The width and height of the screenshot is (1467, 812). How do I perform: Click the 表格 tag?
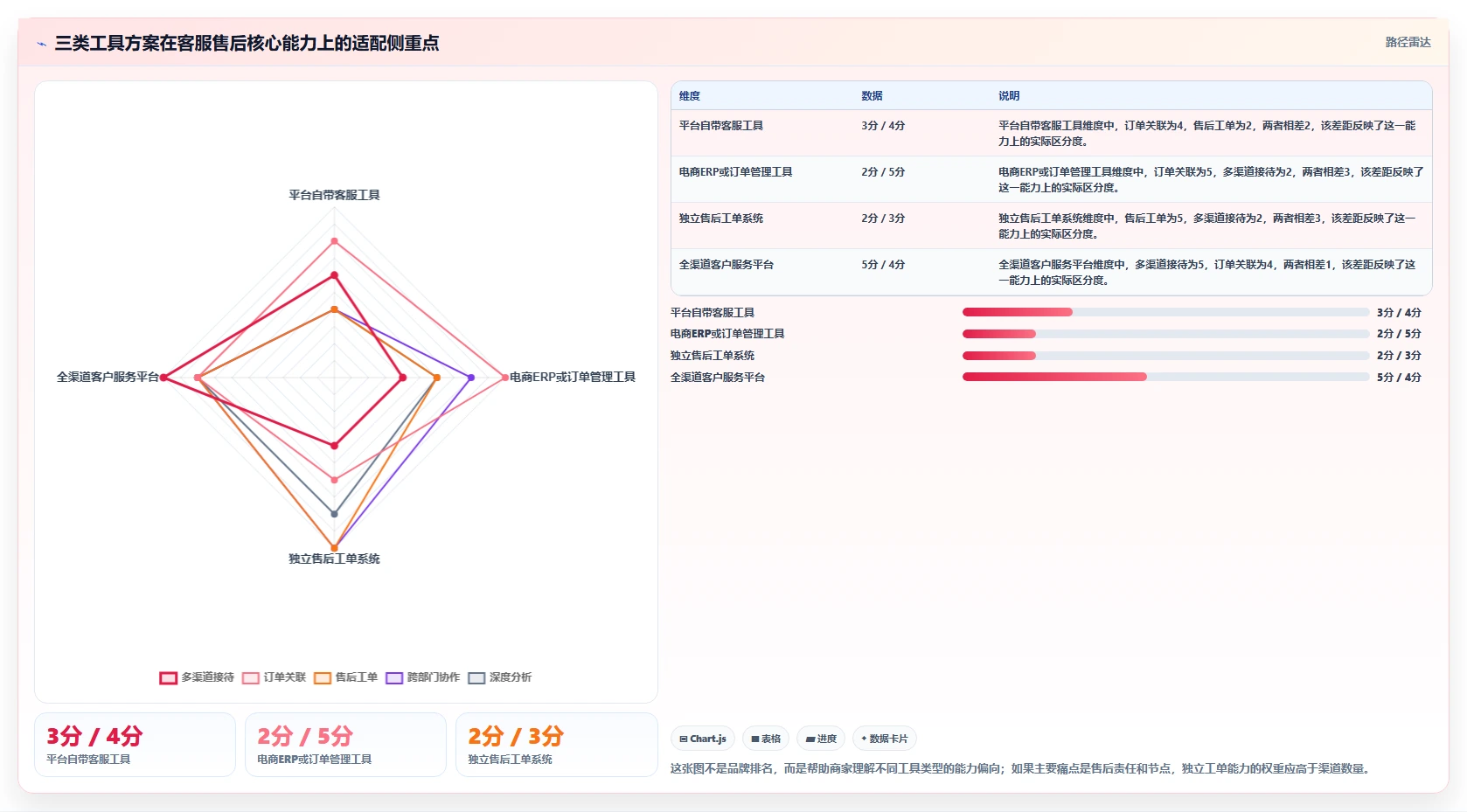[766, 739]
